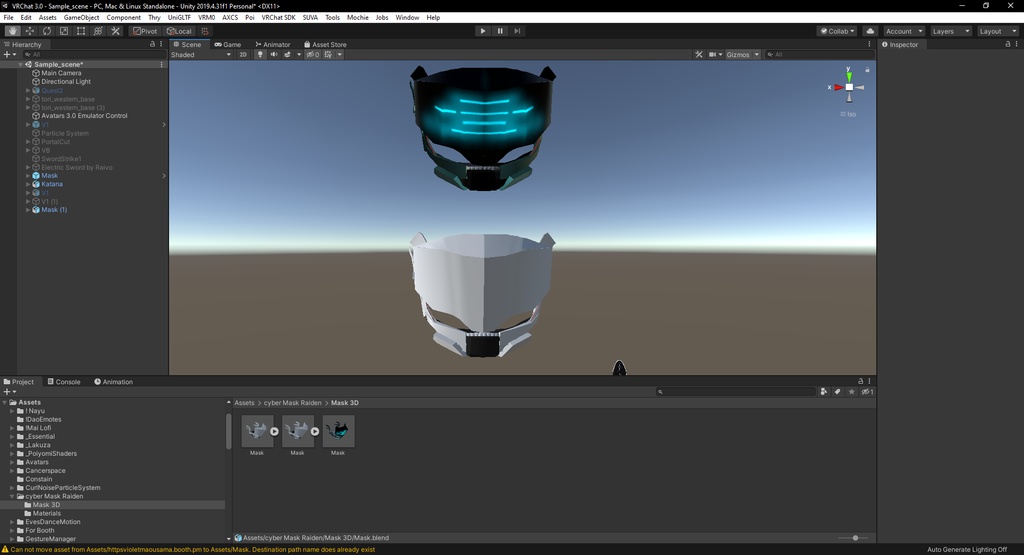This screenshot has width=1024, height=555.
Task: Click the Step frame button
Action: [517, 31]
